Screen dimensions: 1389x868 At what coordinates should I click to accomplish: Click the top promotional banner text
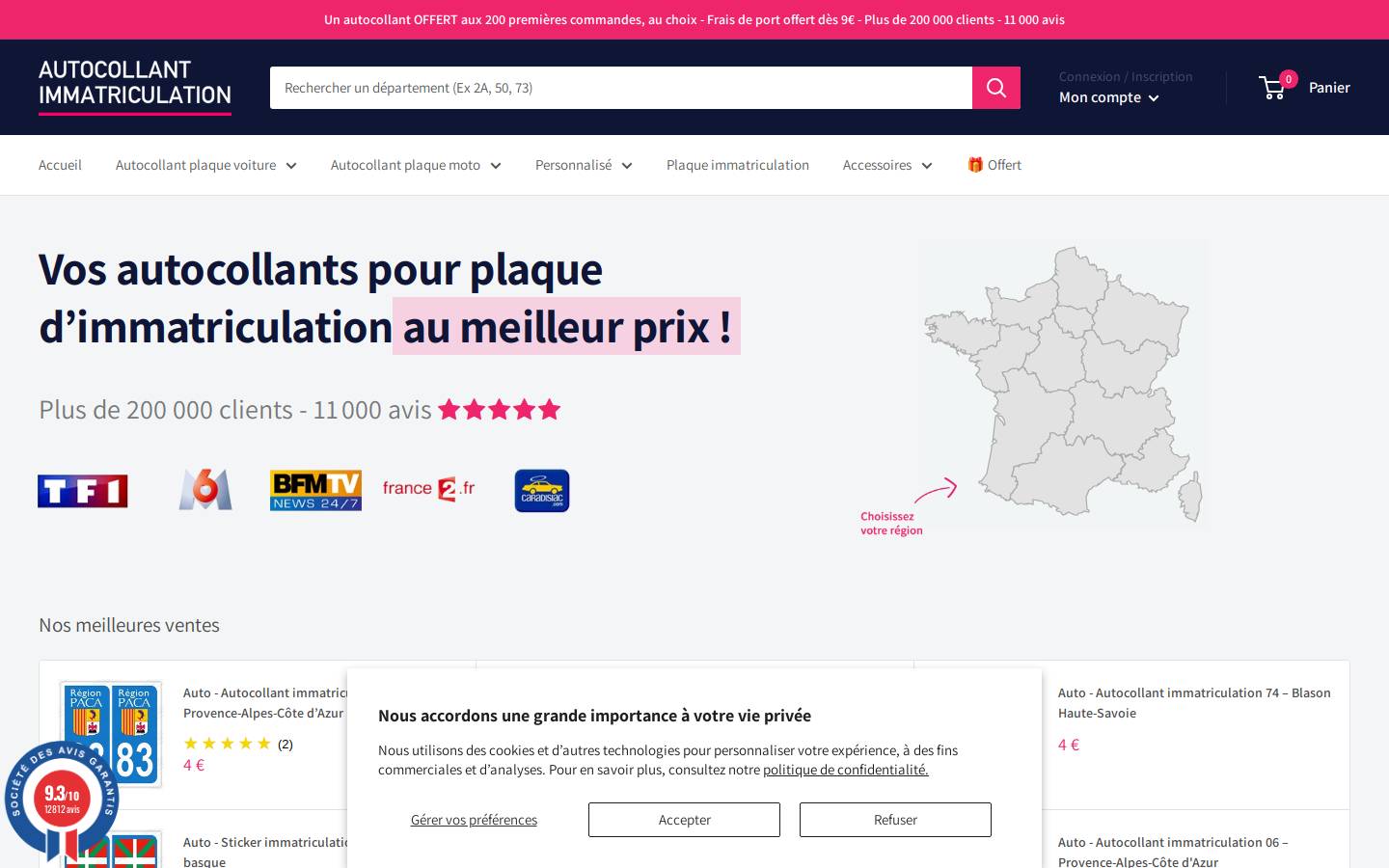point(694,19)
